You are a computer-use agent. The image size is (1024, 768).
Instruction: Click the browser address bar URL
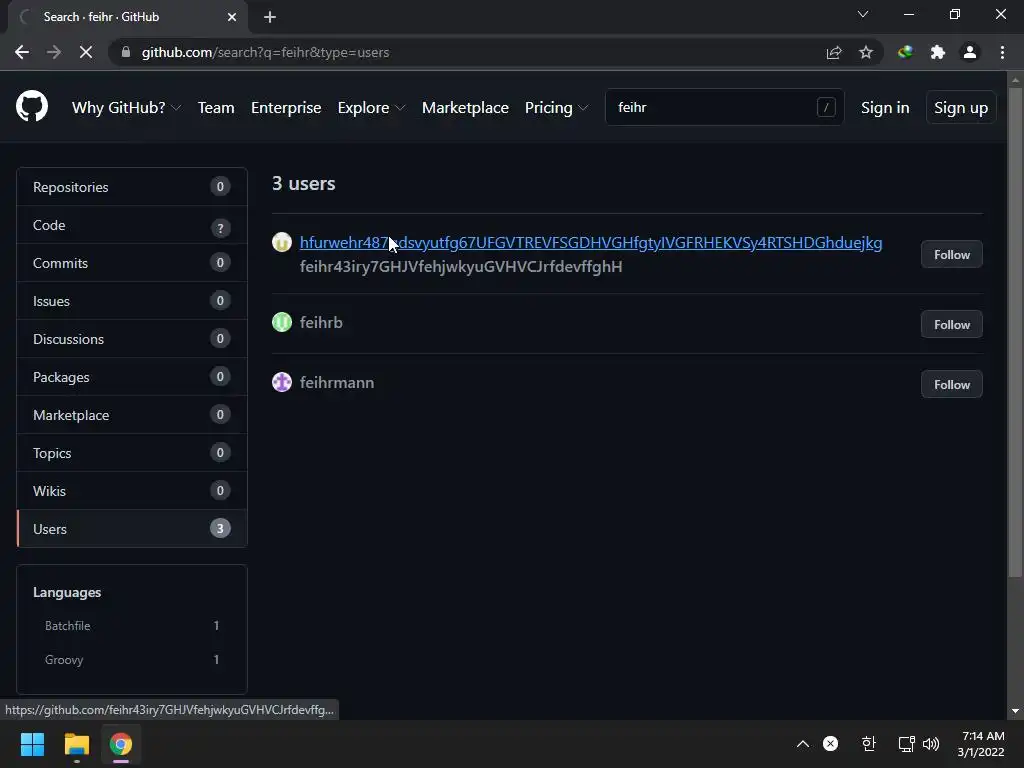[x=265, y=52]
